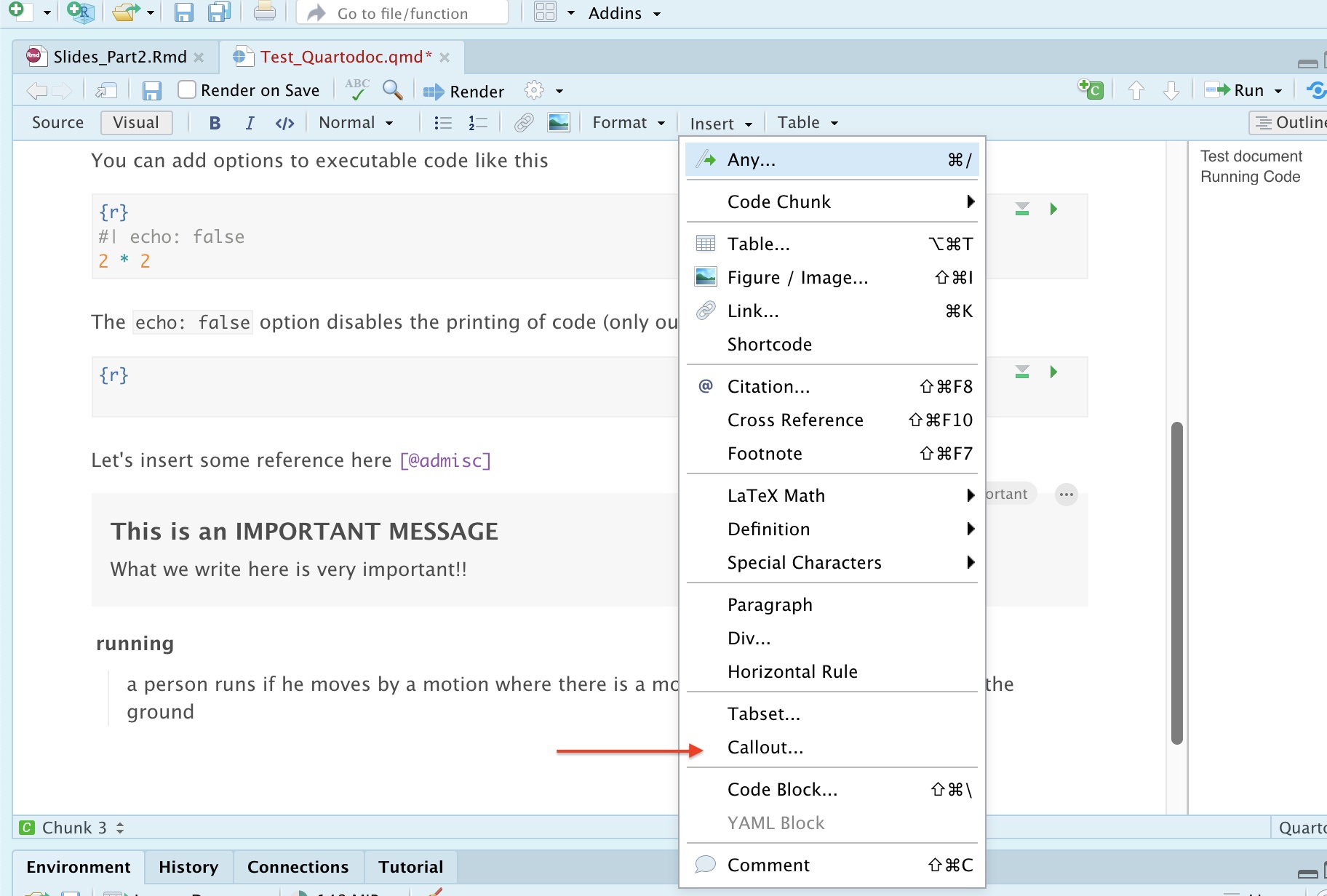1327x896 pixels.
Task: Toggle Render on Save checkbox
Action: pos(187,89)
